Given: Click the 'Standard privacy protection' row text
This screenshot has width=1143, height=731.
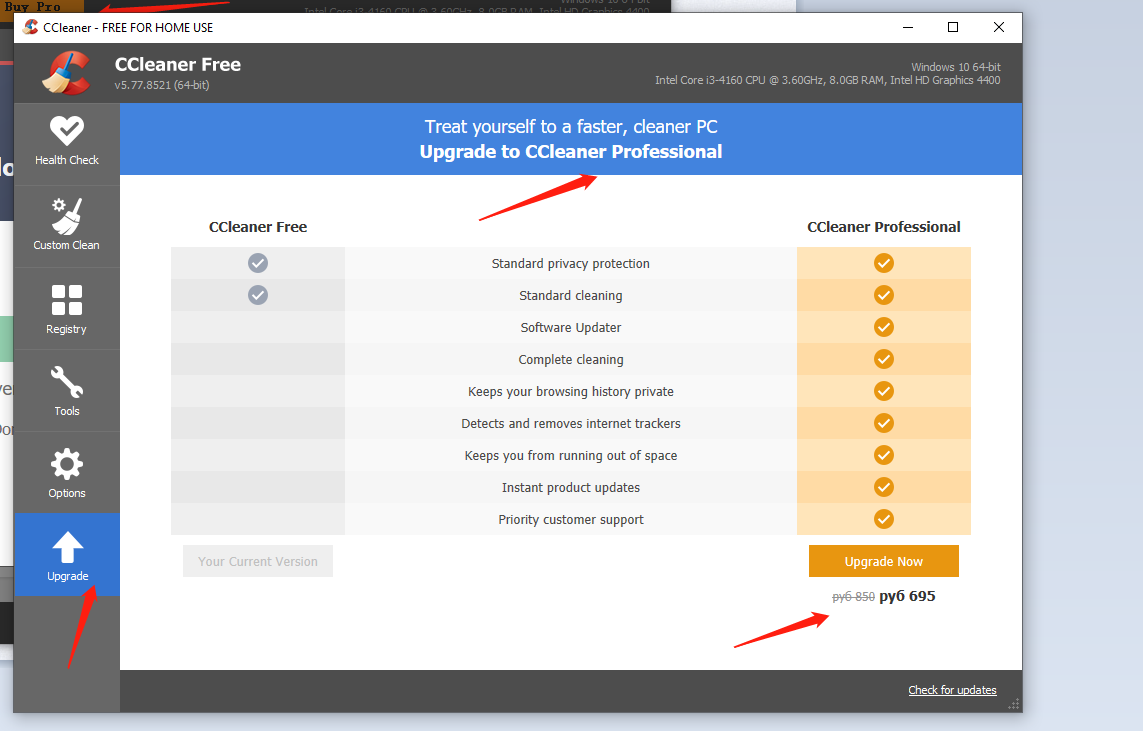Looking at the screenshot, I should [x=571, y=263].
